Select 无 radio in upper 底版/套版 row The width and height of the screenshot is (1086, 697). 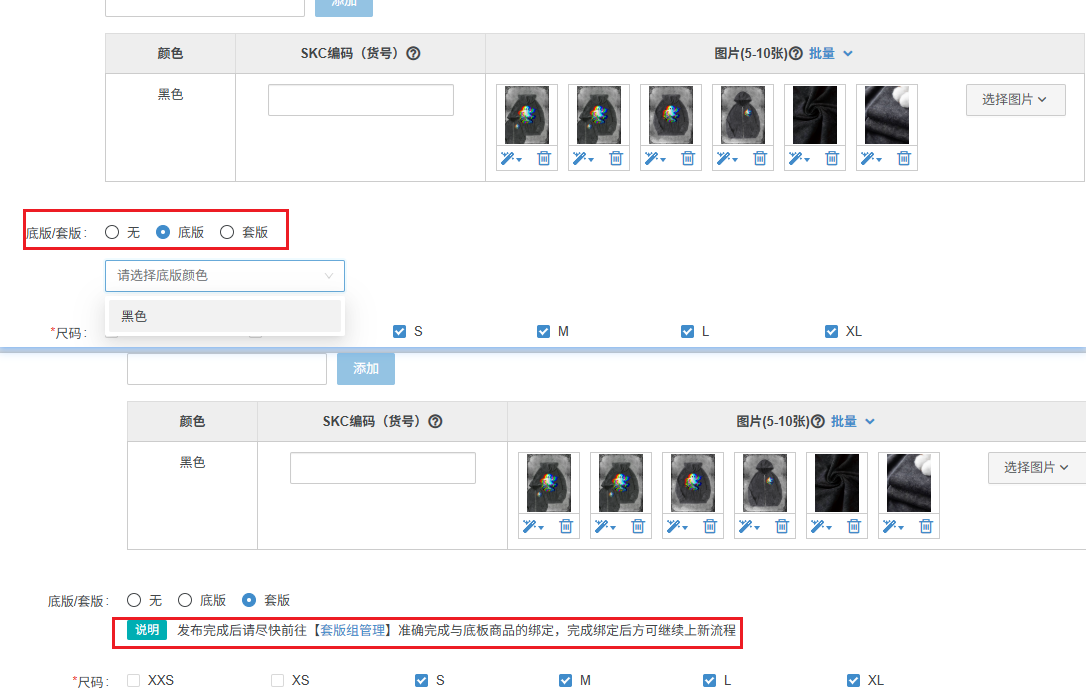[x=112, y=232]
